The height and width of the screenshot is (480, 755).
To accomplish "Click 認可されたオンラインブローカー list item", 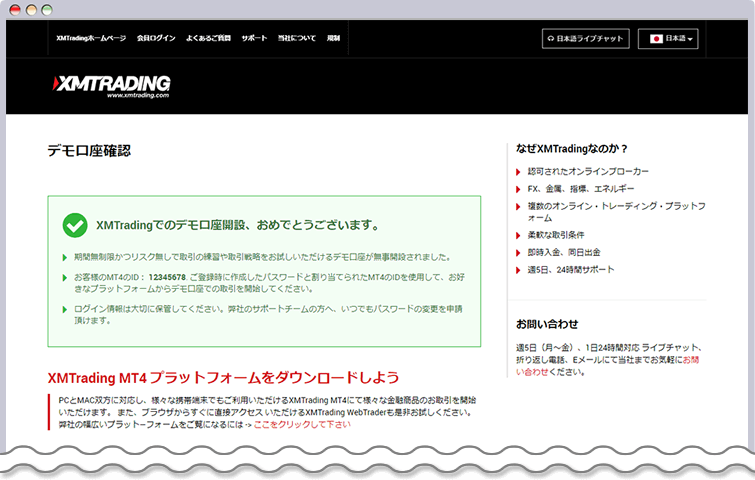I will (x=588, y=171).
